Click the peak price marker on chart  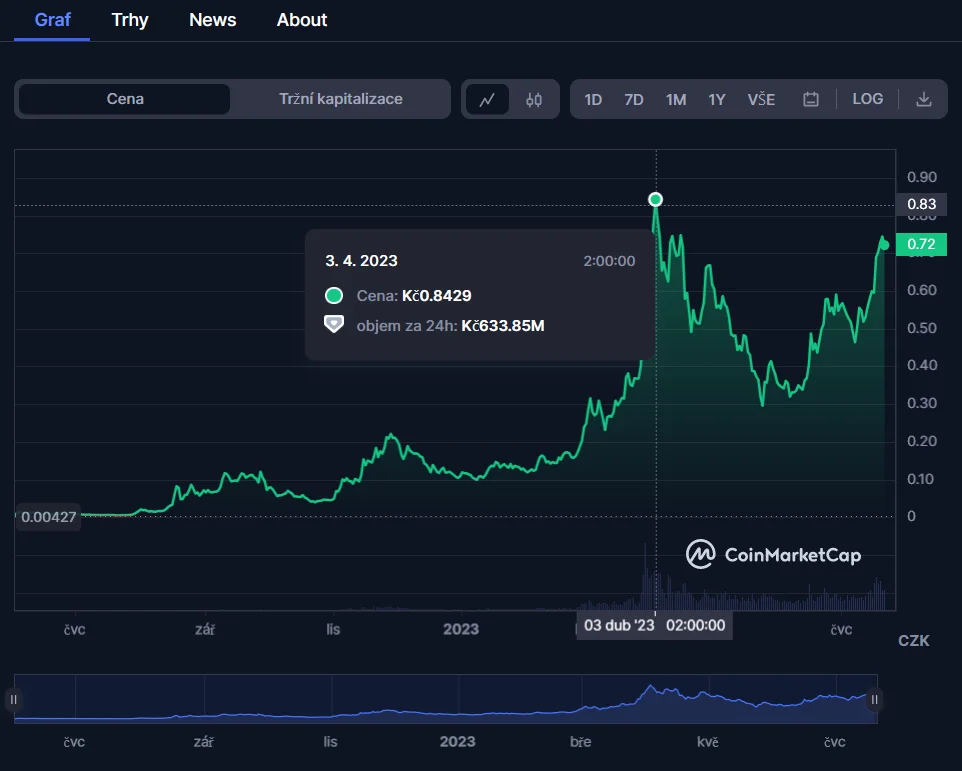(655, 199)
